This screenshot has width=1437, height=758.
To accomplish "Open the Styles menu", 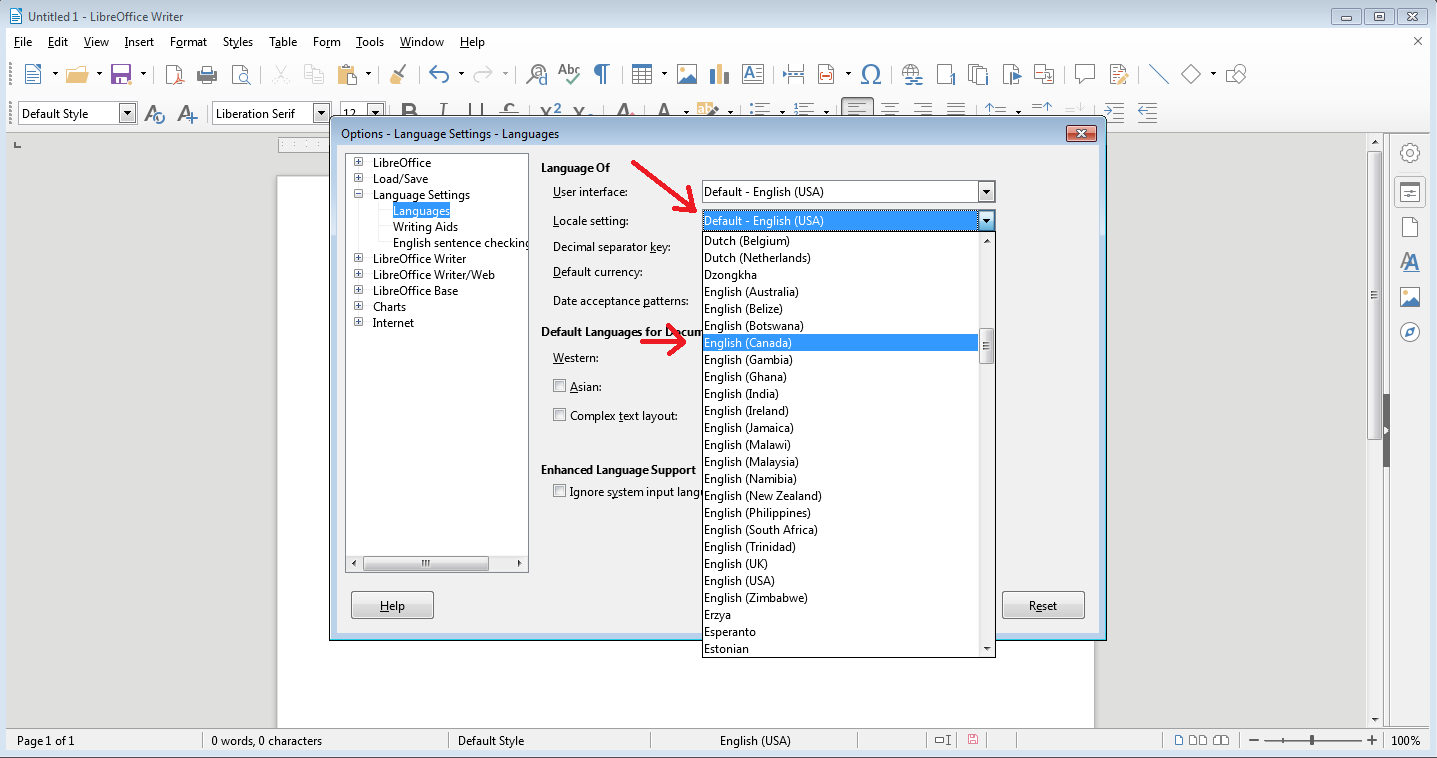I will click(x=238, y=42).
